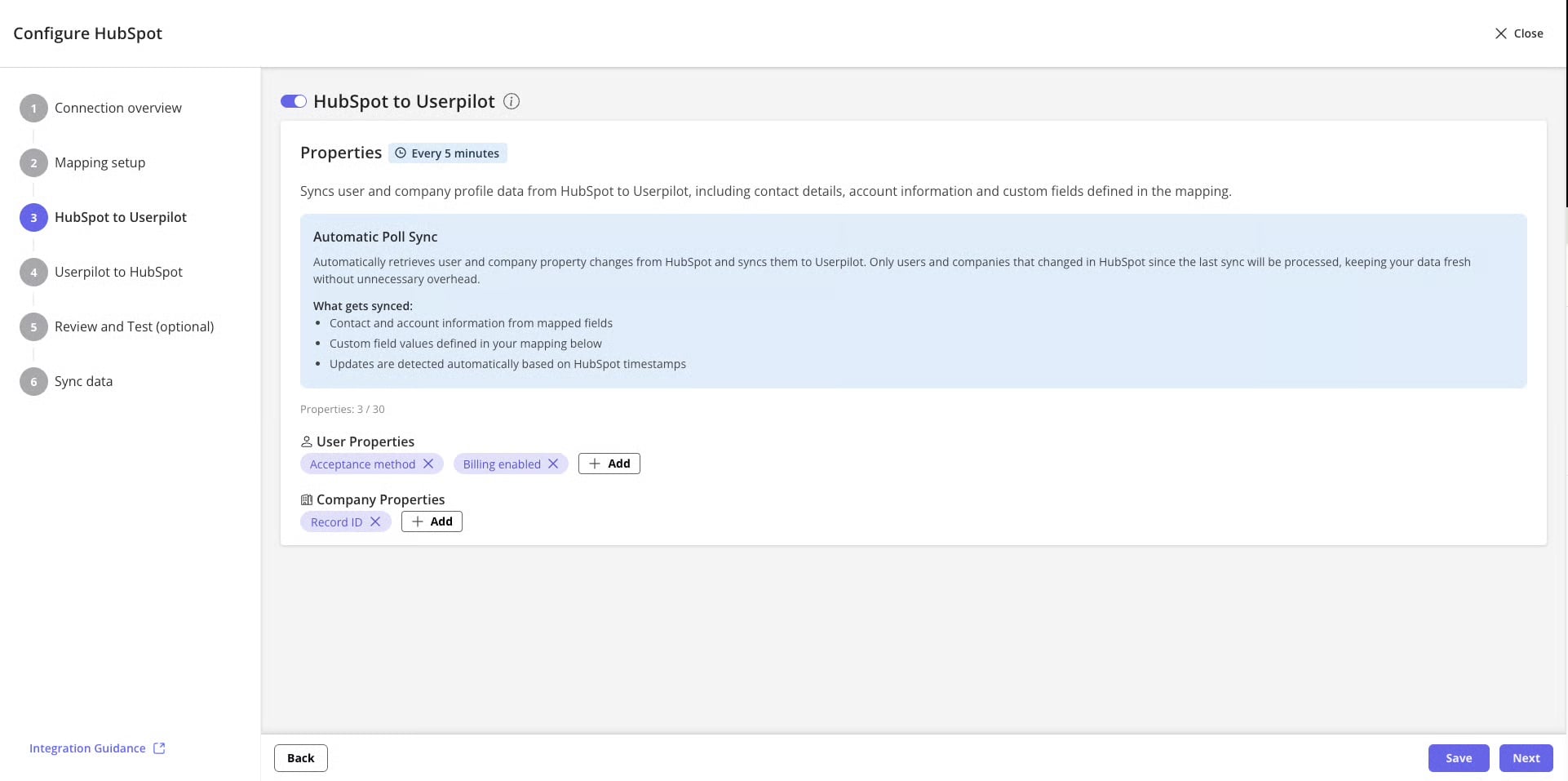This screenshot has width=1568, height=781.
Task: Close the Configure HubSpot dialog
Action: coord(1519,33)
